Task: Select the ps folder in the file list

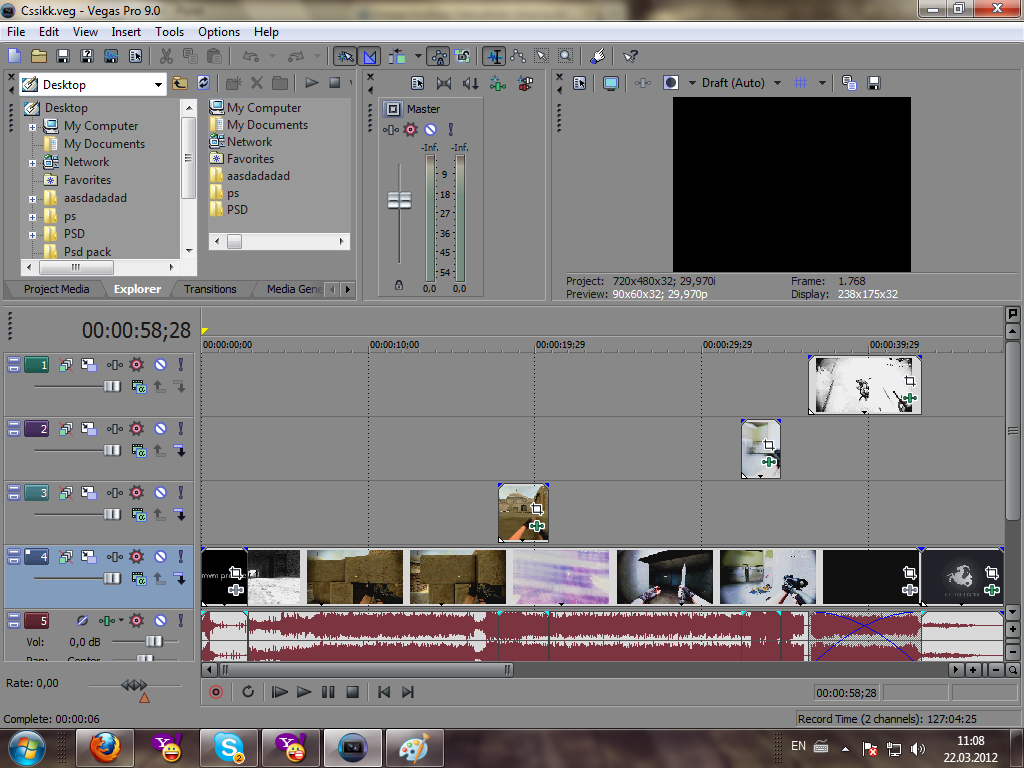Action: click(232, 193)
